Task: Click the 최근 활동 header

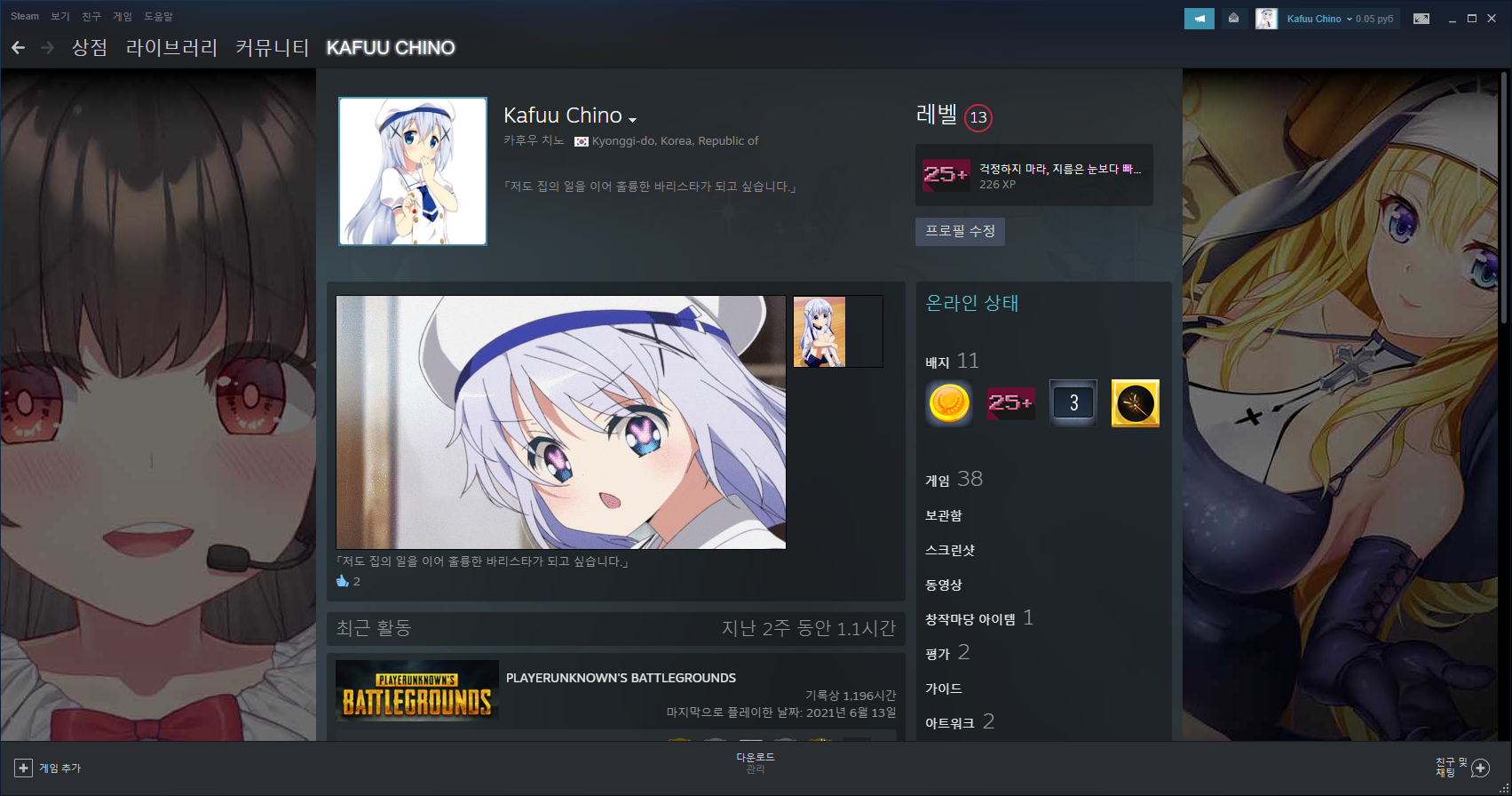Action: [x=374, y=628]
